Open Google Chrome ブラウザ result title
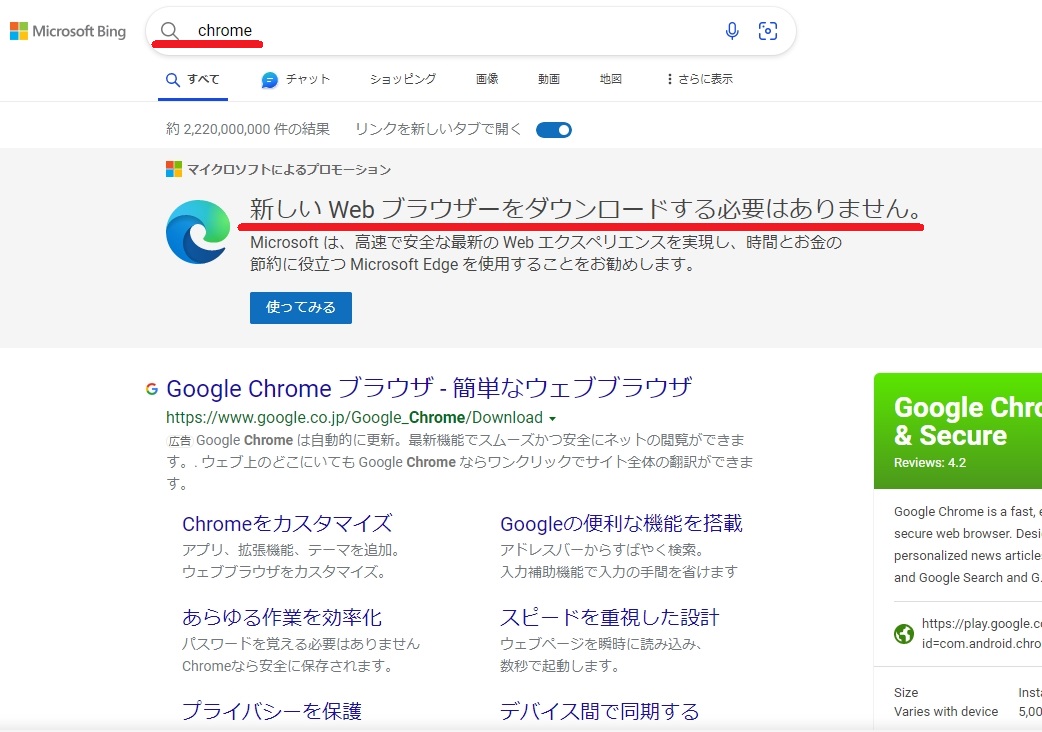This screenshot has width=1042, height=732. point(429,388)
